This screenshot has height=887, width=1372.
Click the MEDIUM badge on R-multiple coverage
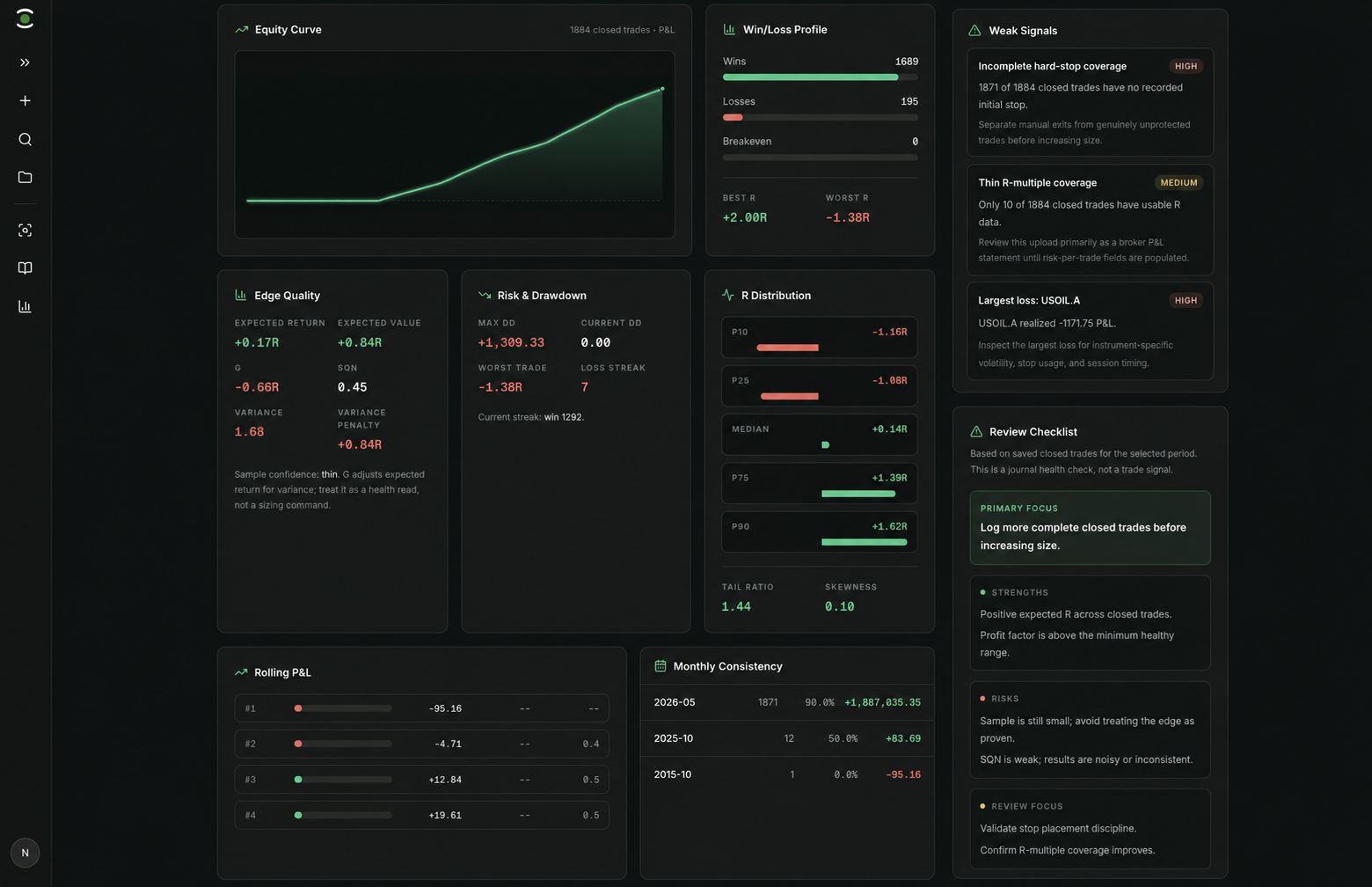(1179, 183)
